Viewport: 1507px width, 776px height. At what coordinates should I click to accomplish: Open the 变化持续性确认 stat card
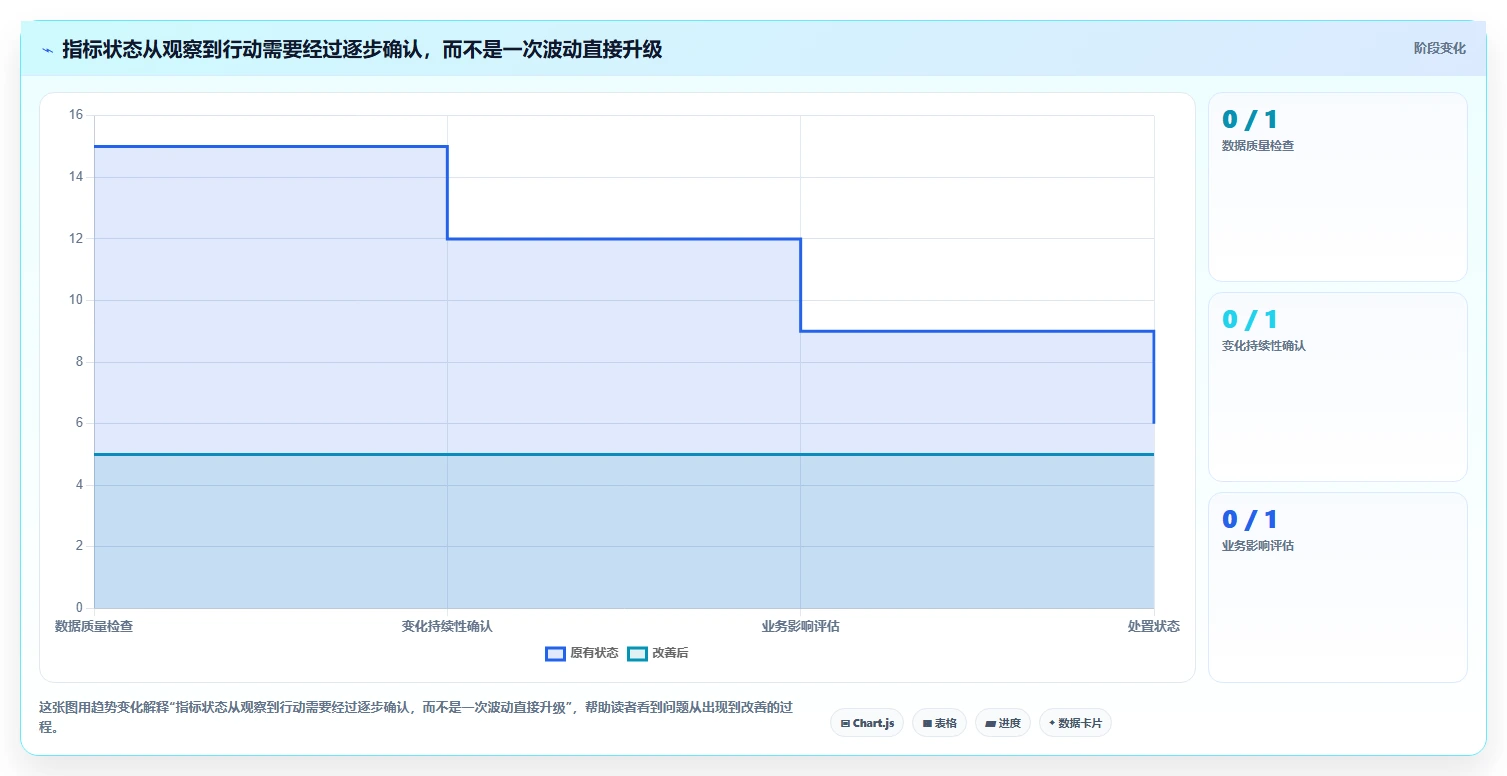(1338, 387)
